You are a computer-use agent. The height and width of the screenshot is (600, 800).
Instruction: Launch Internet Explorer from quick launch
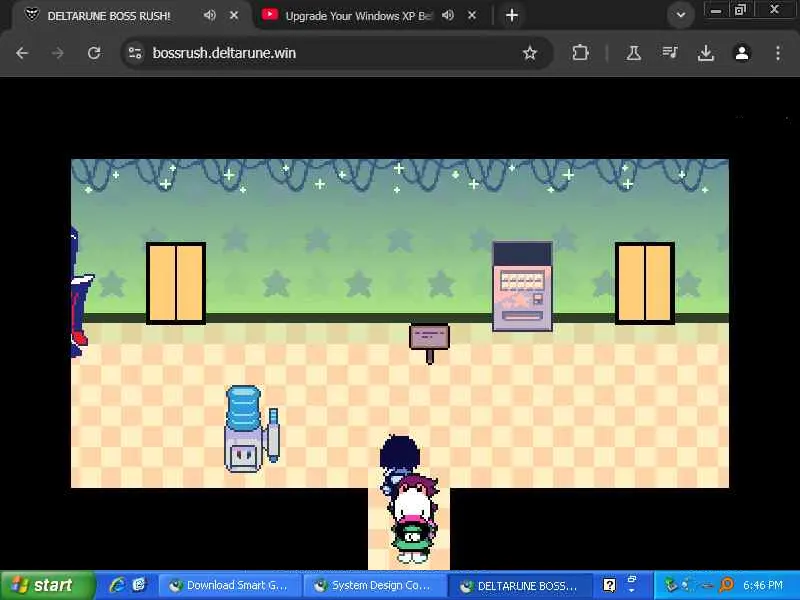(117, 585)
